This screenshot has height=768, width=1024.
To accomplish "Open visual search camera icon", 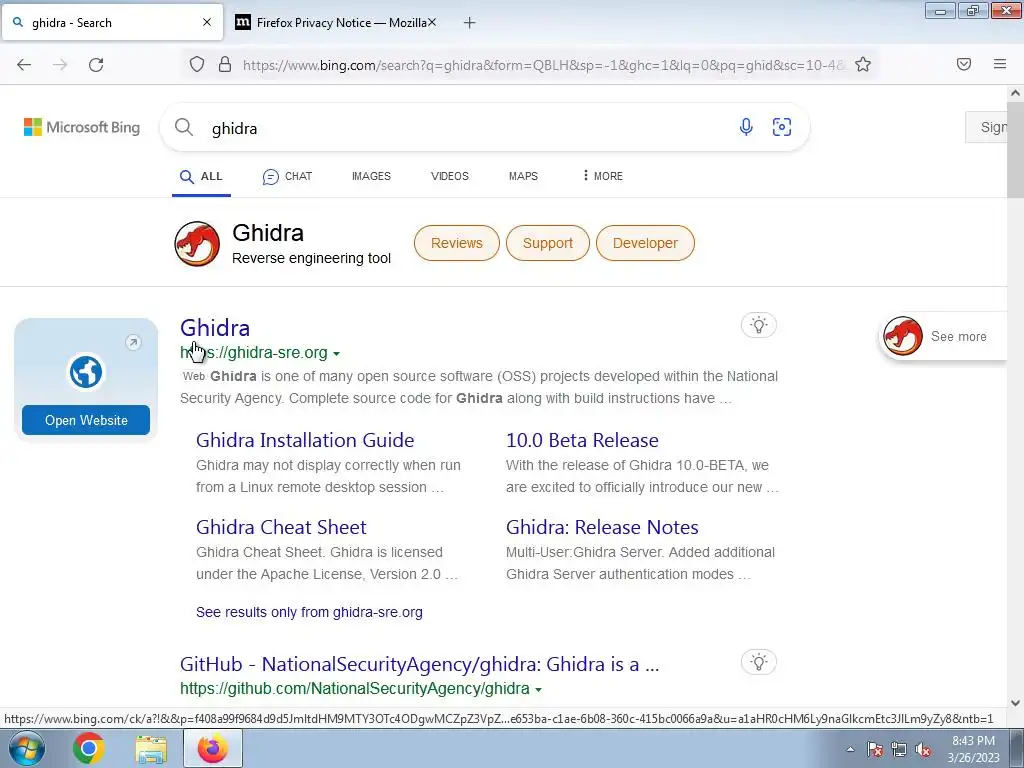I will tap(782, 127).
